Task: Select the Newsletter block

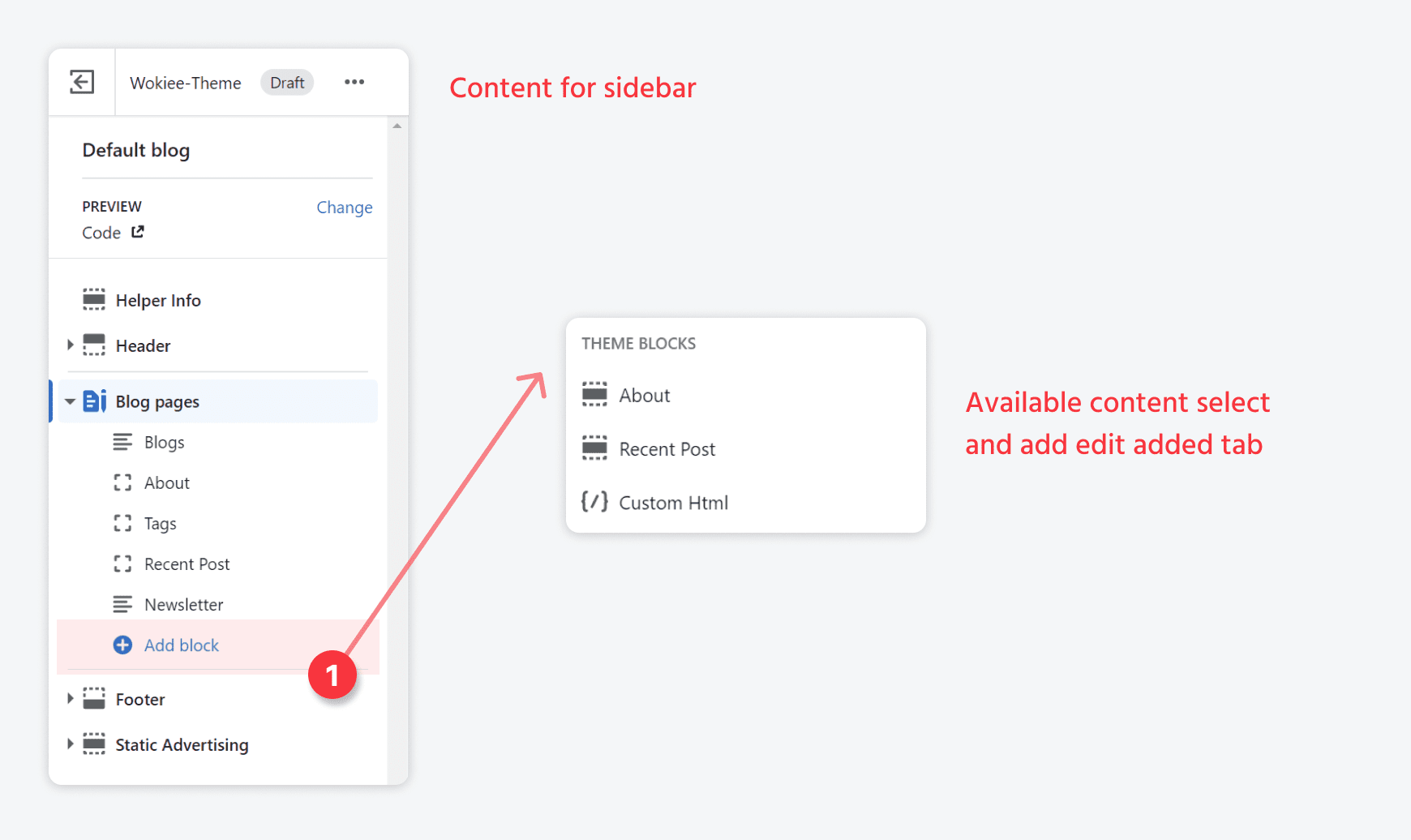Action: pyautogui.click(x=183, y=605)
